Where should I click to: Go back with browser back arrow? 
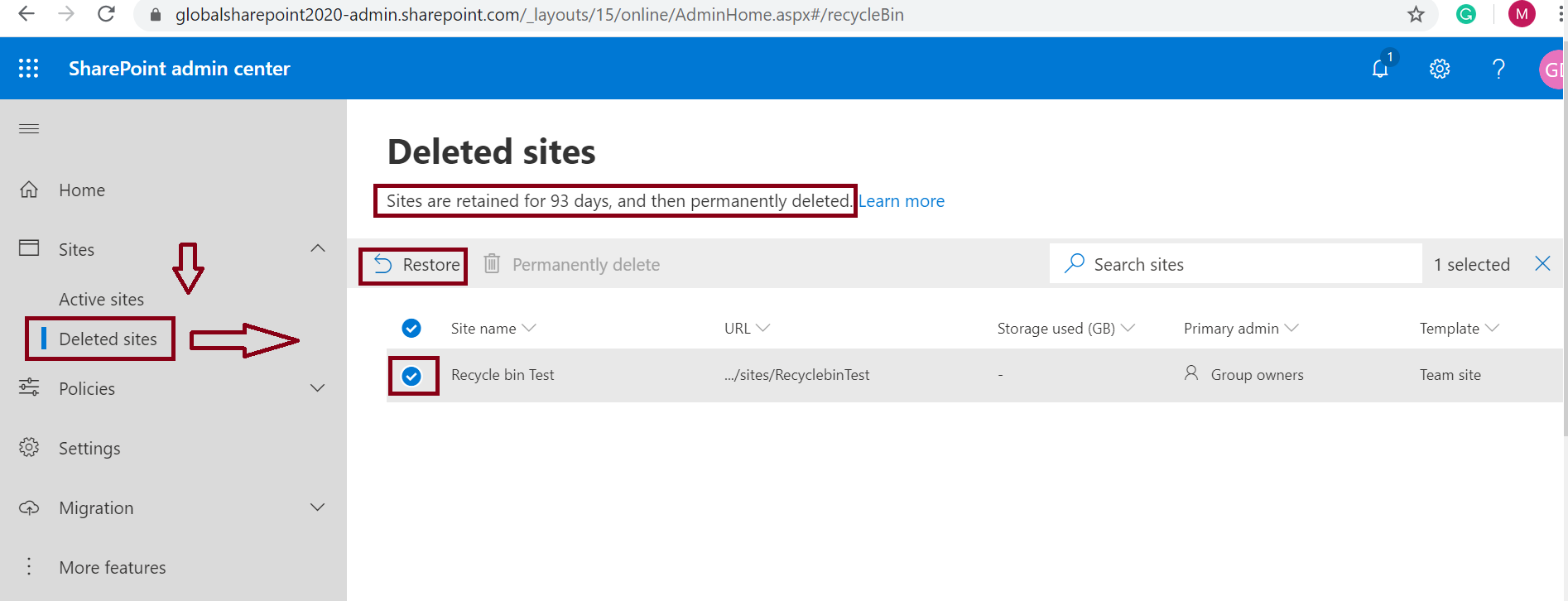pos(26,14)
